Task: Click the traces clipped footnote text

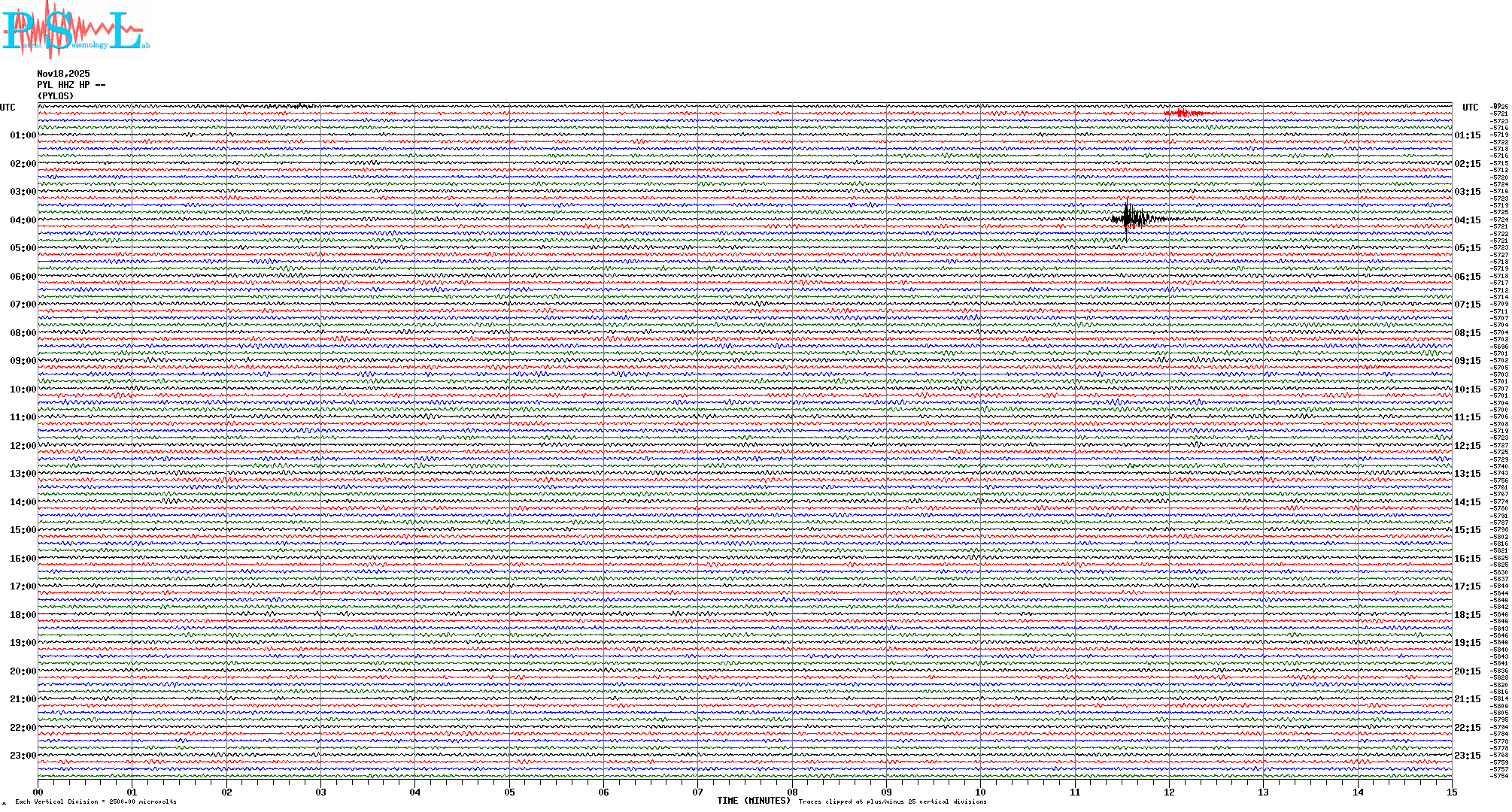Action: click(x=892, y=801)
